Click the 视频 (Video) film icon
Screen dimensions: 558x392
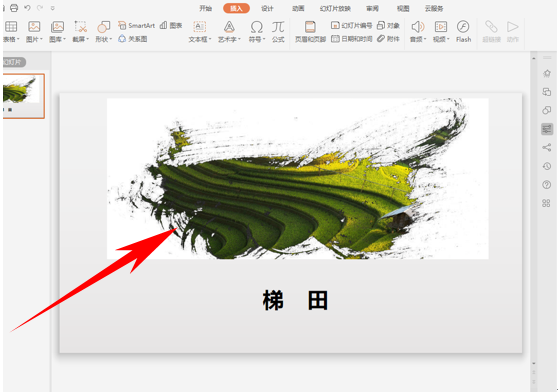pos(441,27)
